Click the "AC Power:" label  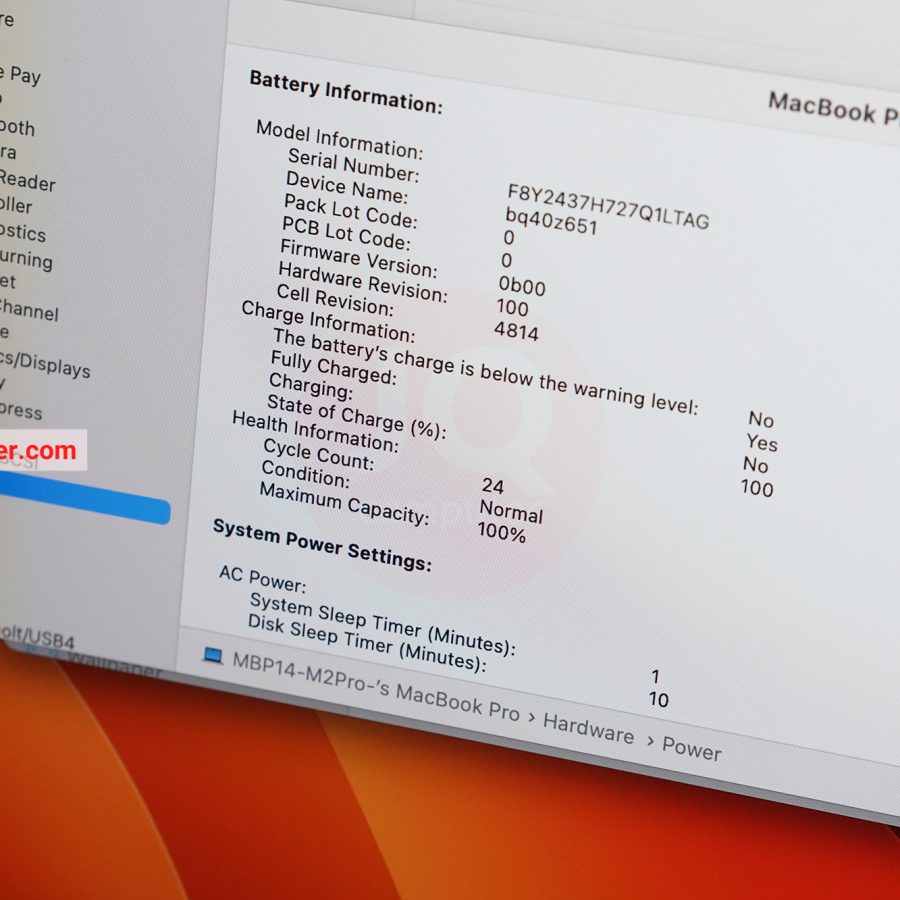[262, 579]
